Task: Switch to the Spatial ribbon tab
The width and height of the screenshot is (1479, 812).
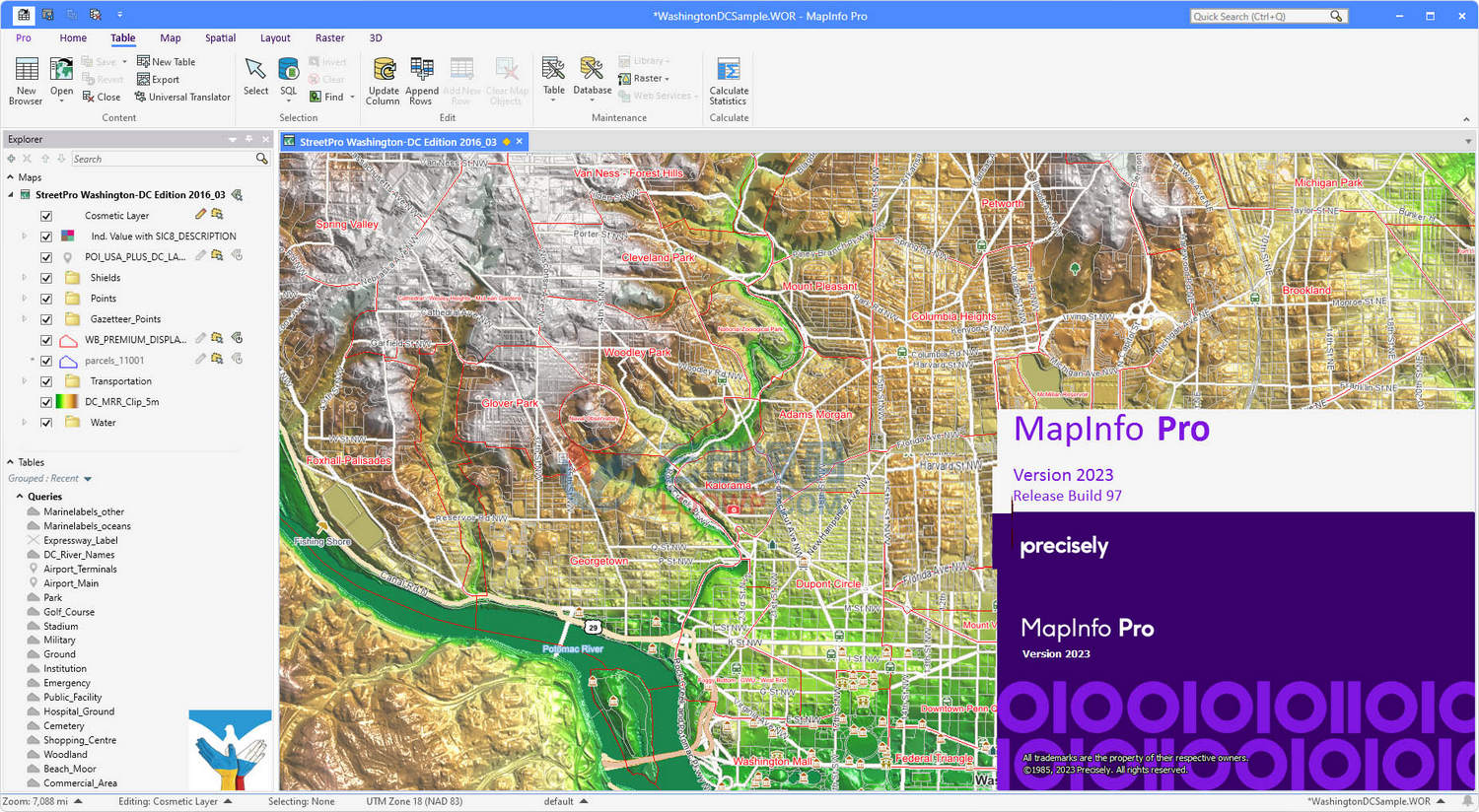Action: coord(220,37)
